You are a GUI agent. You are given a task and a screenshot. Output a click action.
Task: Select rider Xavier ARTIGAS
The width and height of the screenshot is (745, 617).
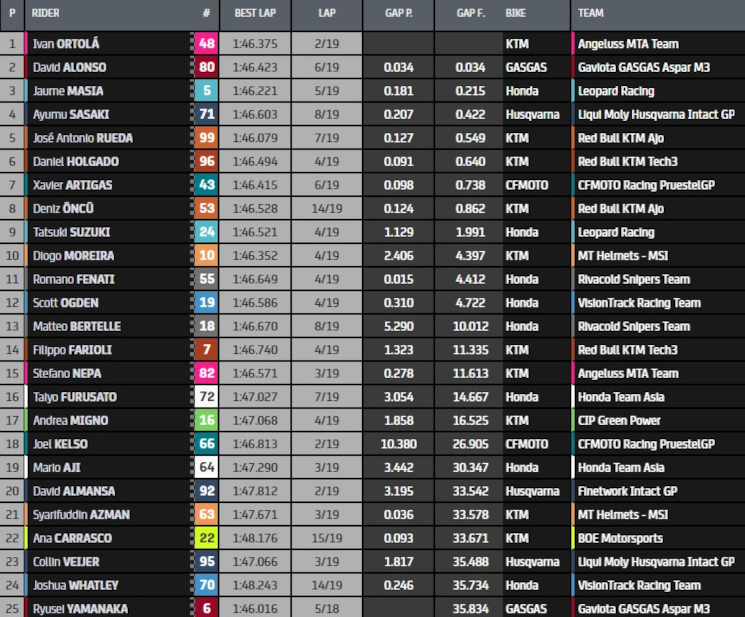pyautogui.click(x=72, y=185)
